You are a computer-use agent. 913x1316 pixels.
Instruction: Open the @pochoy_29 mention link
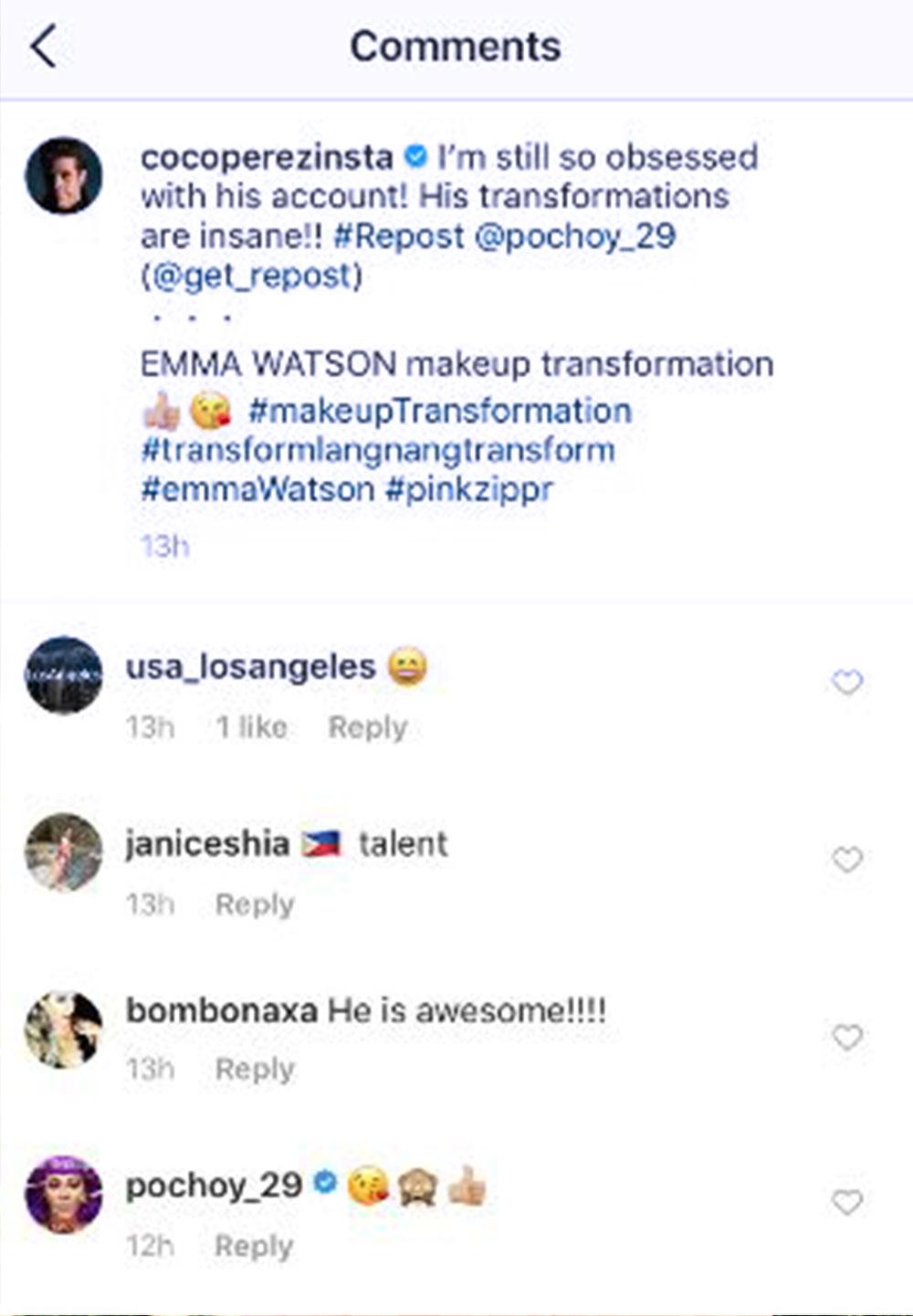(x=575, y=236)
